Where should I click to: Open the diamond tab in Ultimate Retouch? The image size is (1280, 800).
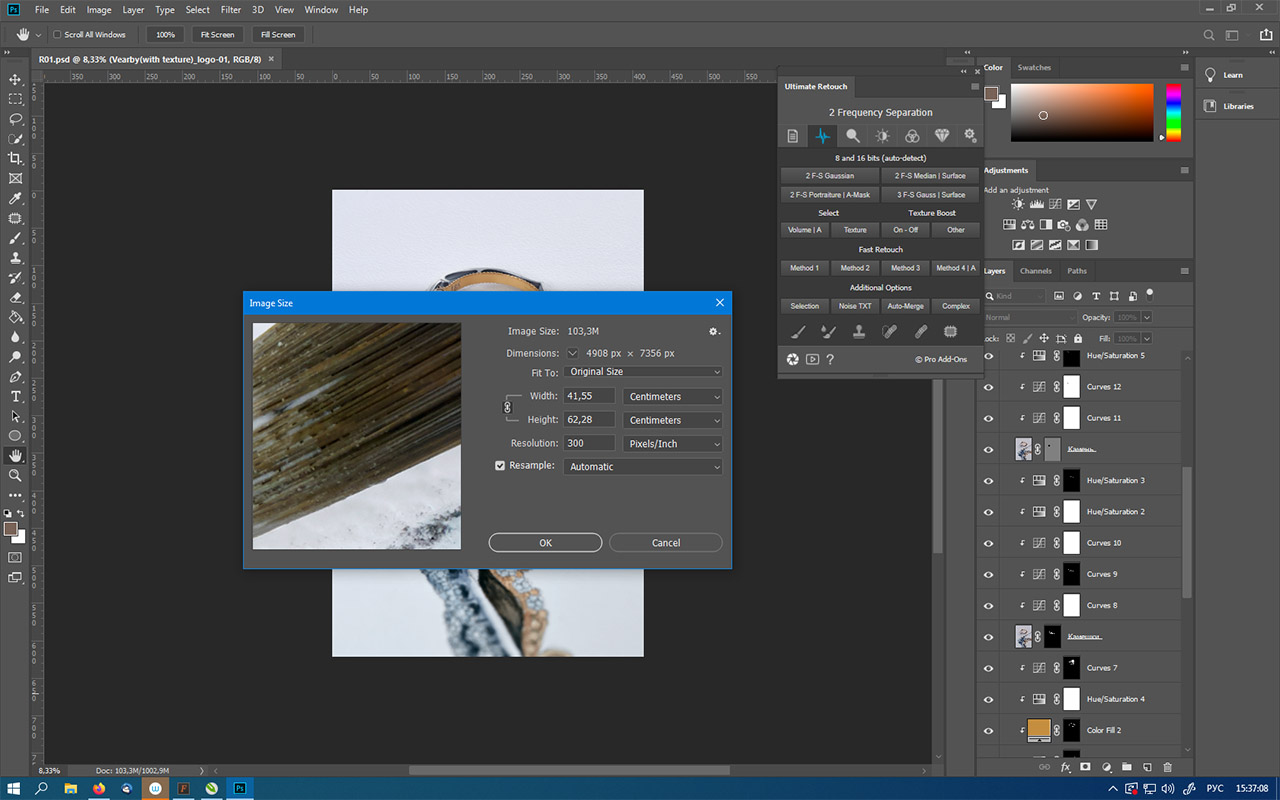(x=941, y=136)
